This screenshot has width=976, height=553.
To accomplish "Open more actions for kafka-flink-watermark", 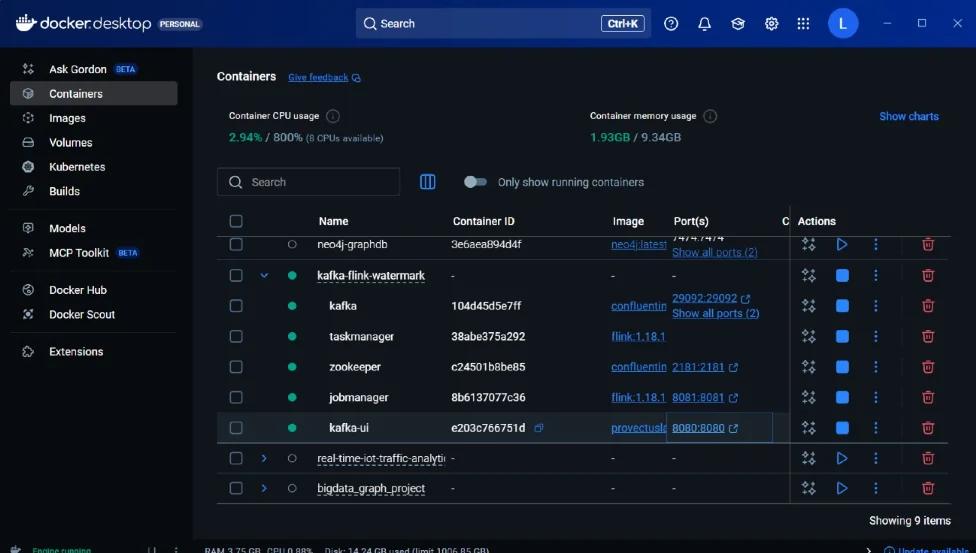I will [x=876, y=275].
